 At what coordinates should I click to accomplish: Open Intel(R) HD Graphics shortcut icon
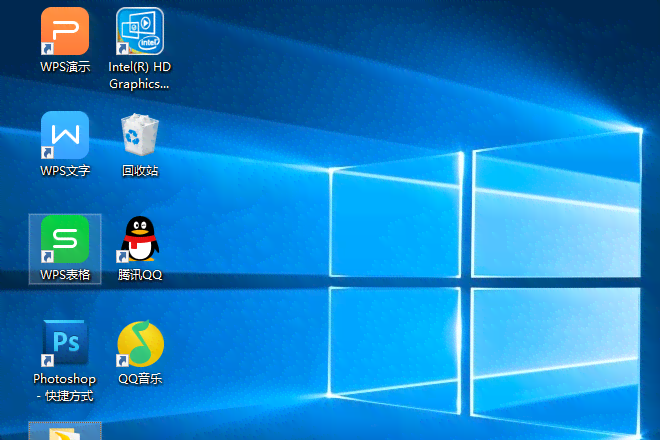pyautogui.click(x=140, y=31)
